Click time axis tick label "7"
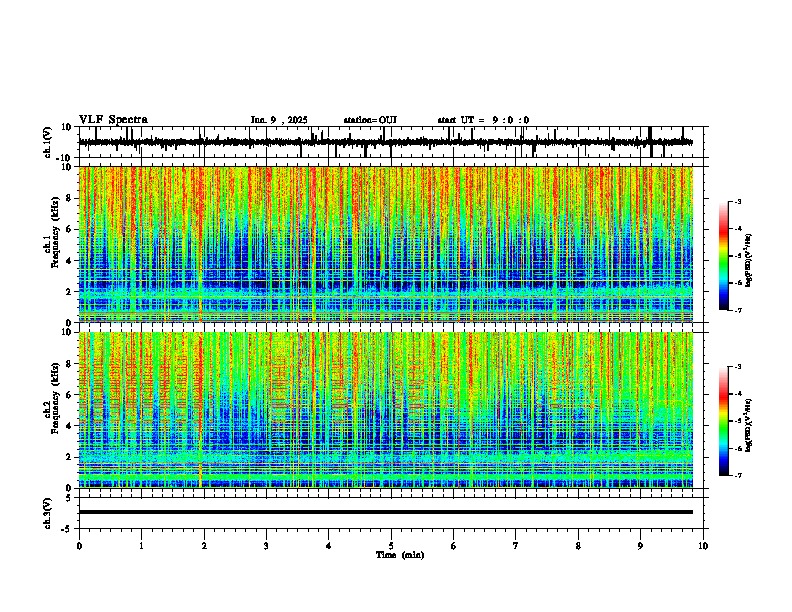This screenshot has width=792, height=612. pyautogui.click(x=516, y=546)
